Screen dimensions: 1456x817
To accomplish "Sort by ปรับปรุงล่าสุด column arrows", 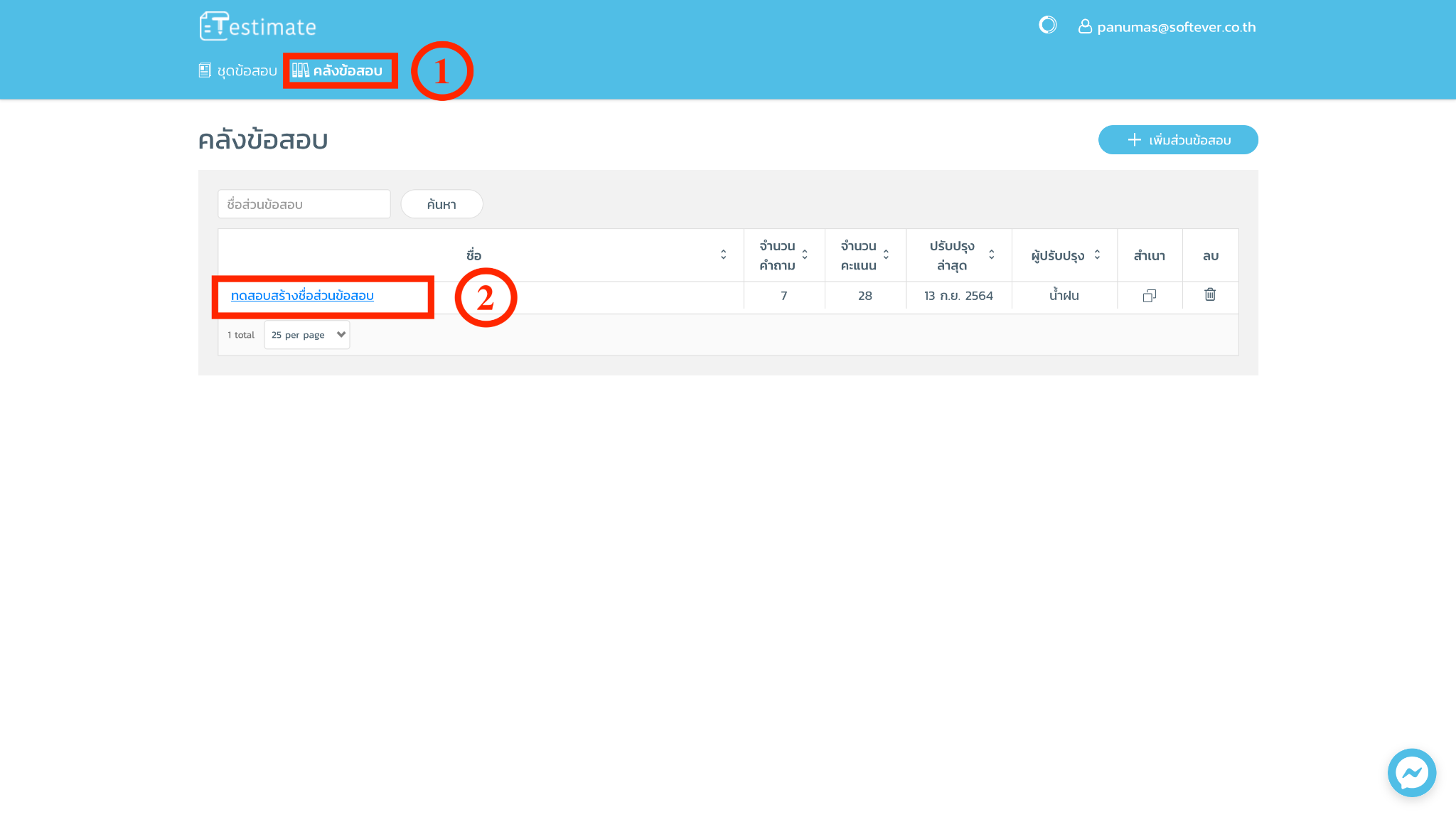I will point(991,255).
